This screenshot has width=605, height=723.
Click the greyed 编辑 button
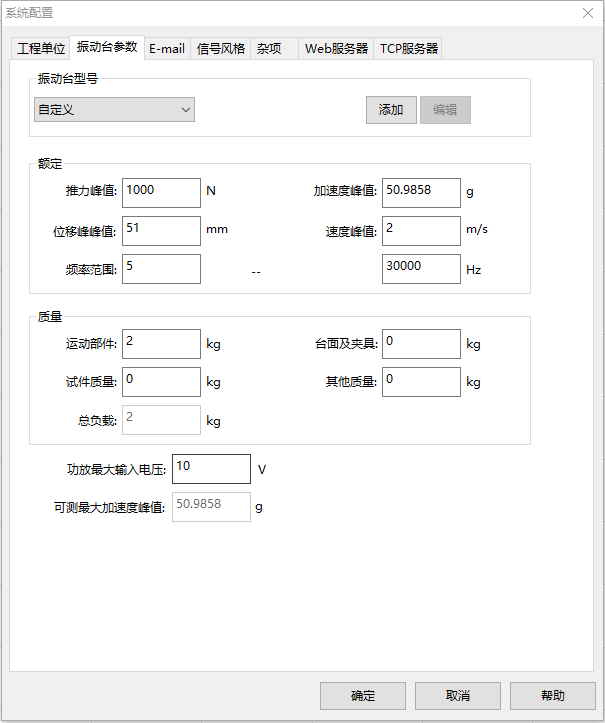click(x=445, y=110)
